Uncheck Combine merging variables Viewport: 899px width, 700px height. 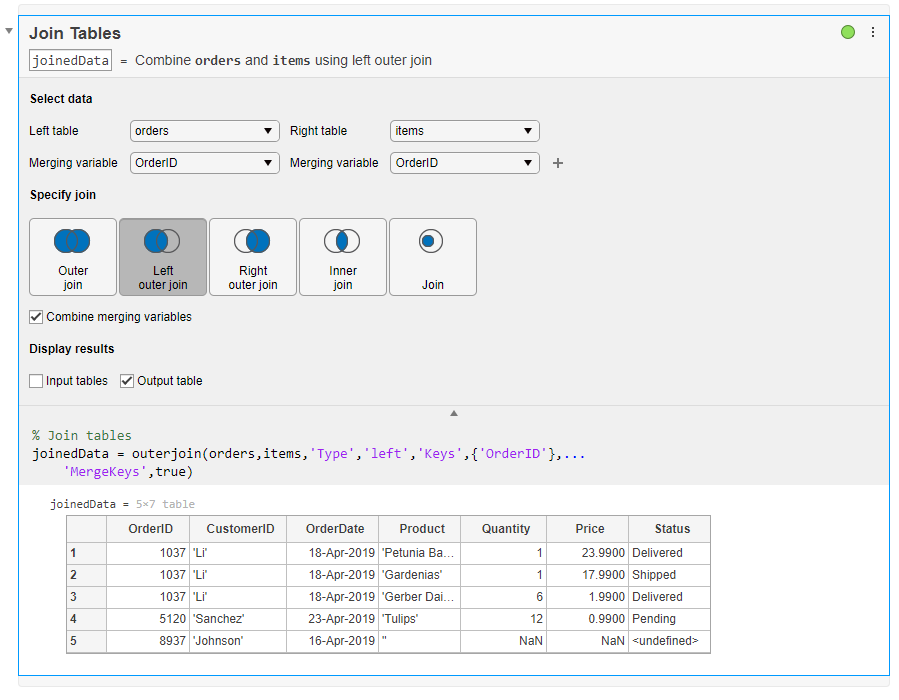click(37, 317)
